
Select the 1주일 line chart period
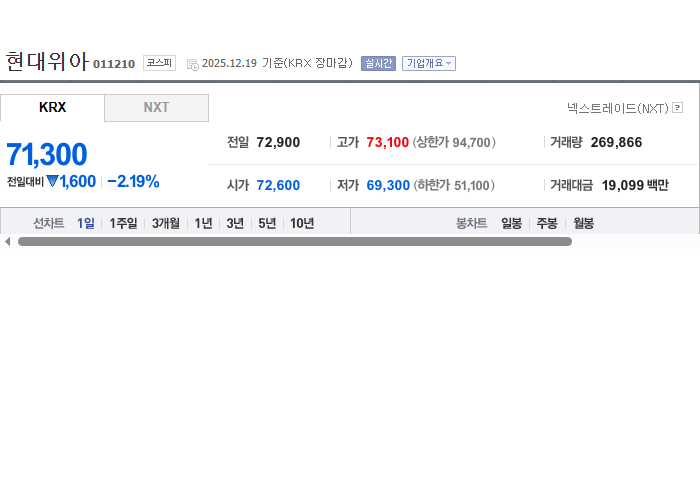click(123, 223)
